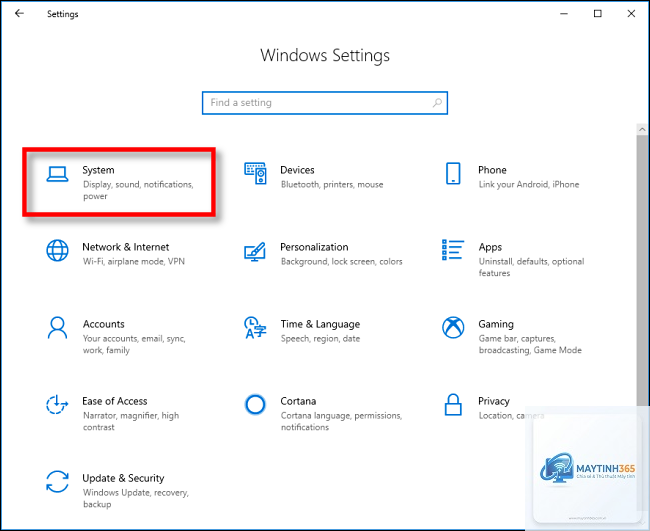Viewport: 650px width, 531px height.
Task: Click the Devices settings label
Action: pos(297,170)
